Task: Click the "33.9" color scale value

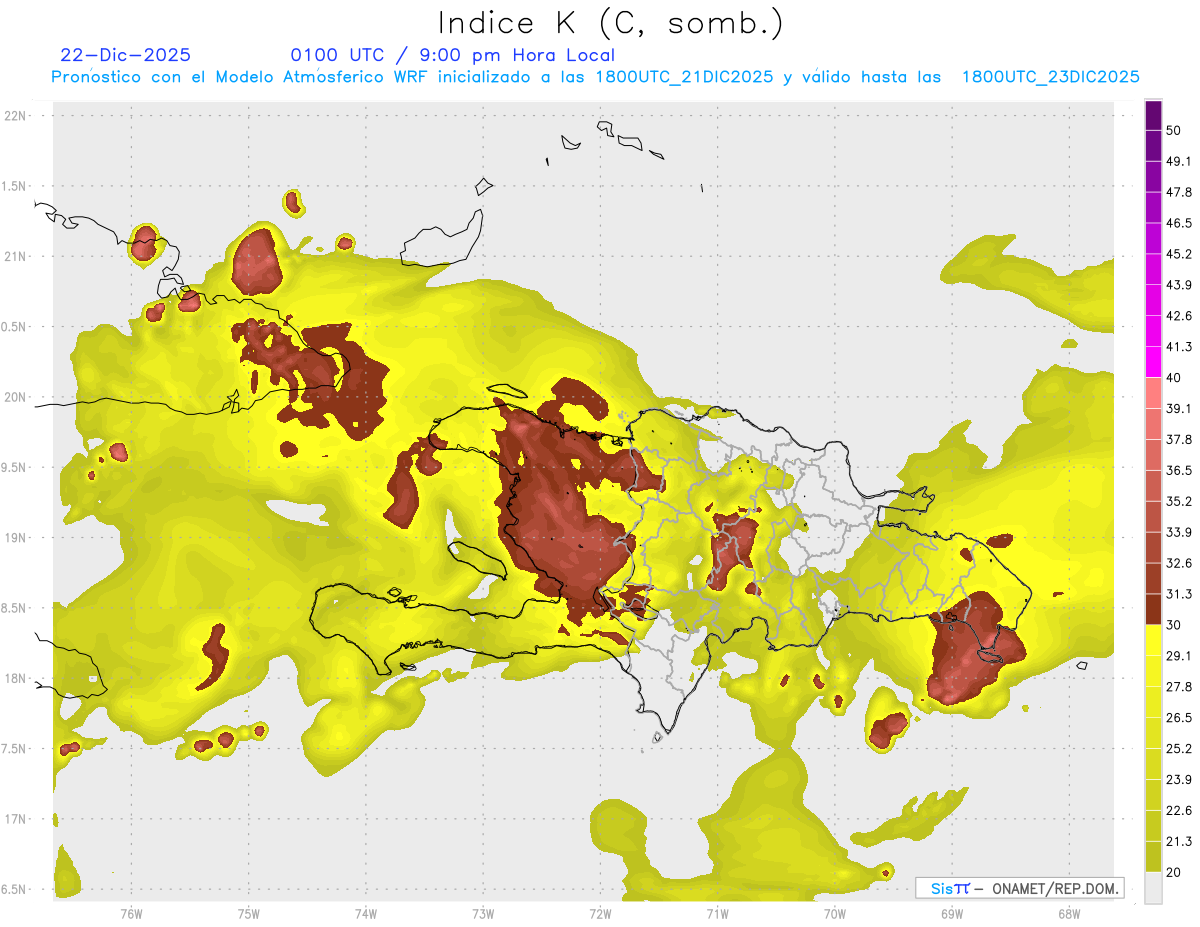Action: tap(1179, 532)
